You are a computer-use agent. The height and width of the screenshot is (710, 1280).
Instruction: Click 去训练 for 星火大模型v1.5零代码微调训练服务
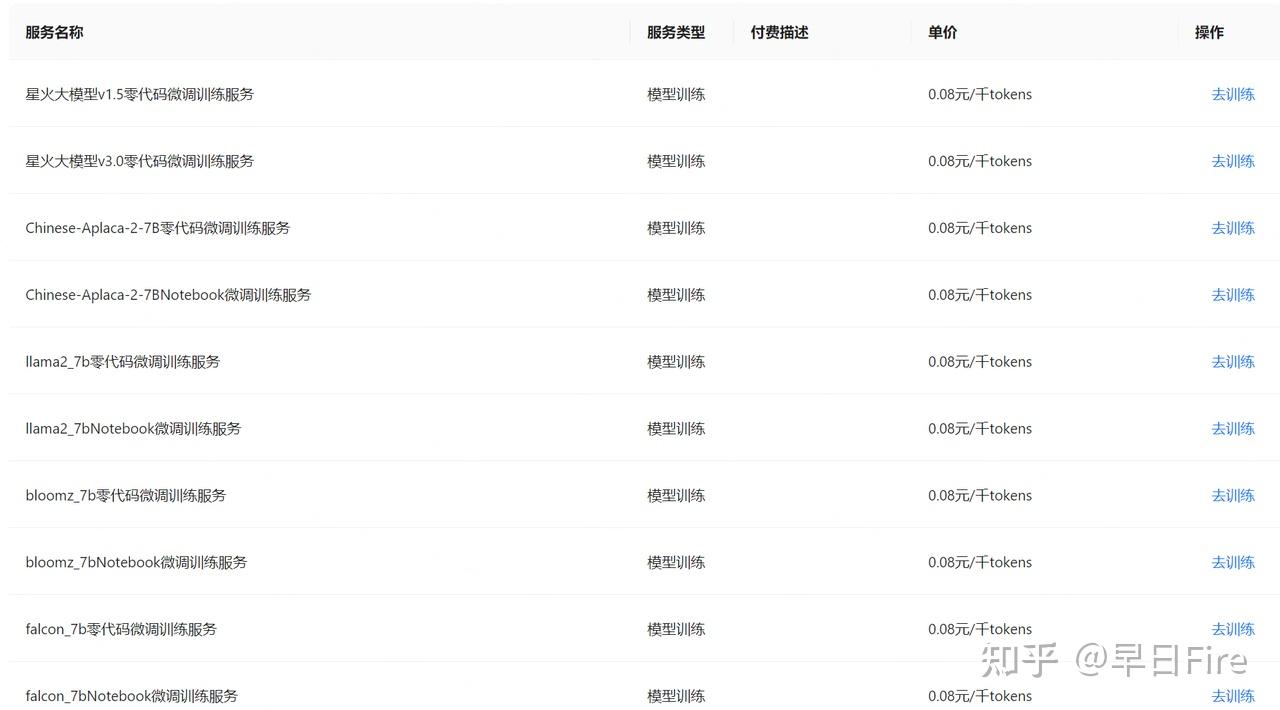tap(1233, 94)
